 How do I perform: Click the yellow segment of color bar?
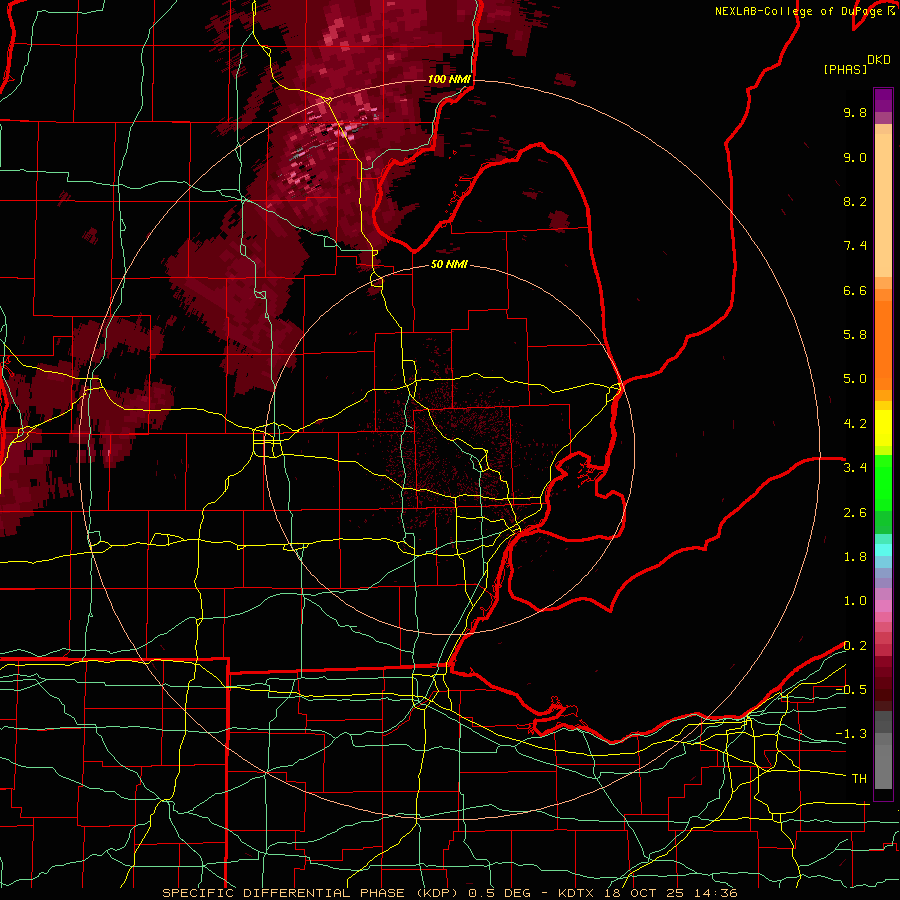[x=883, y=428]
